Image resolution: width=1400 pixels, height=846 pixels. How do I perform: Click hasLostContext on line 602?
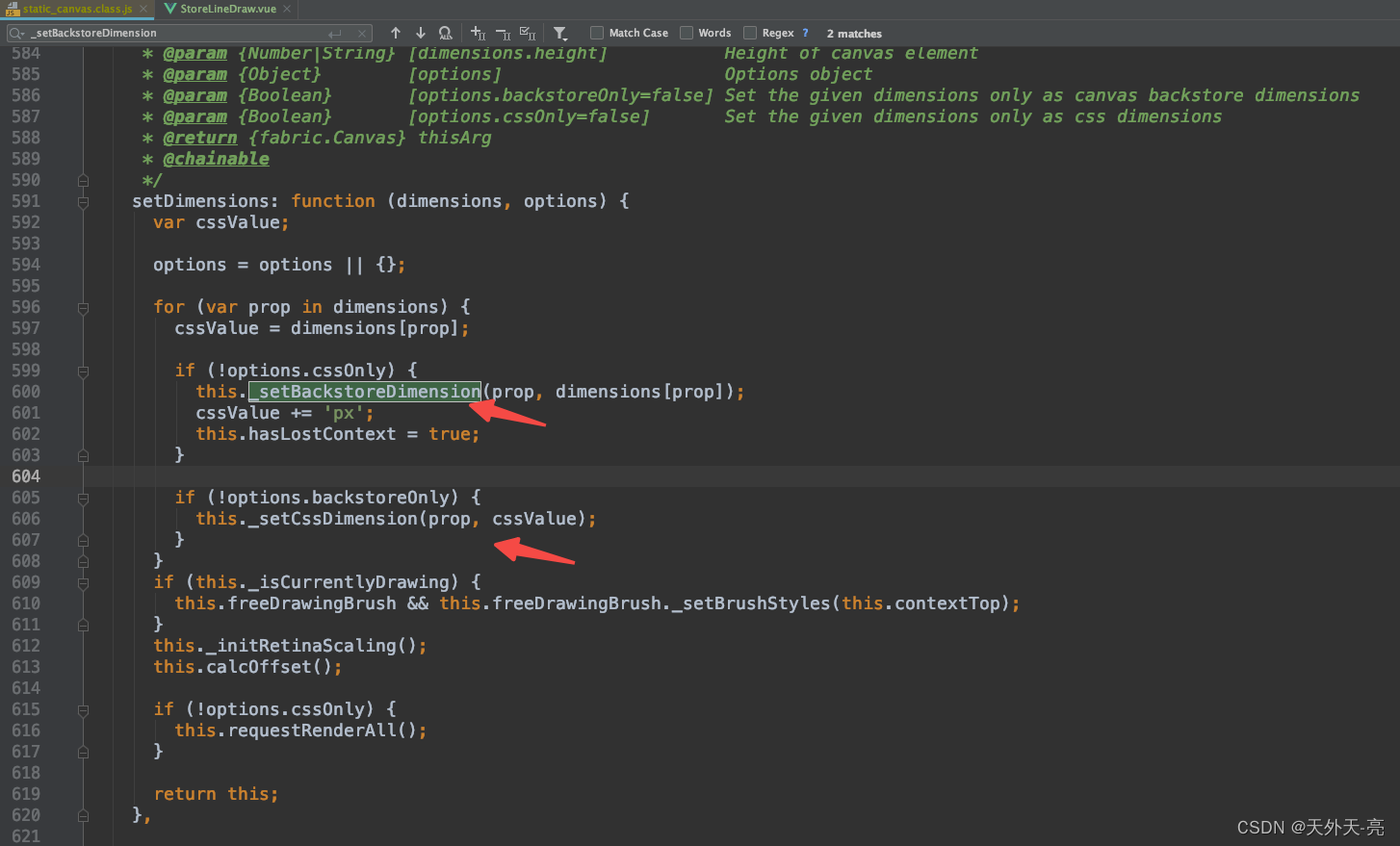pos(323,434)
